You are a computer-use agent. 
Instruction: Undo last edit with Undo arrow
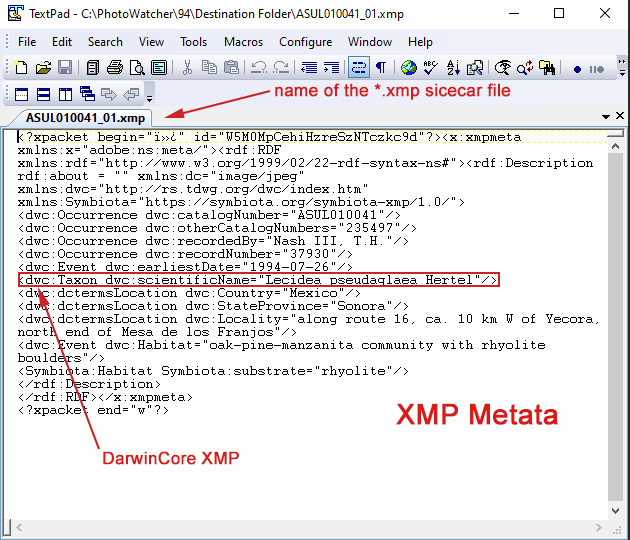click(x=258, y=68)
